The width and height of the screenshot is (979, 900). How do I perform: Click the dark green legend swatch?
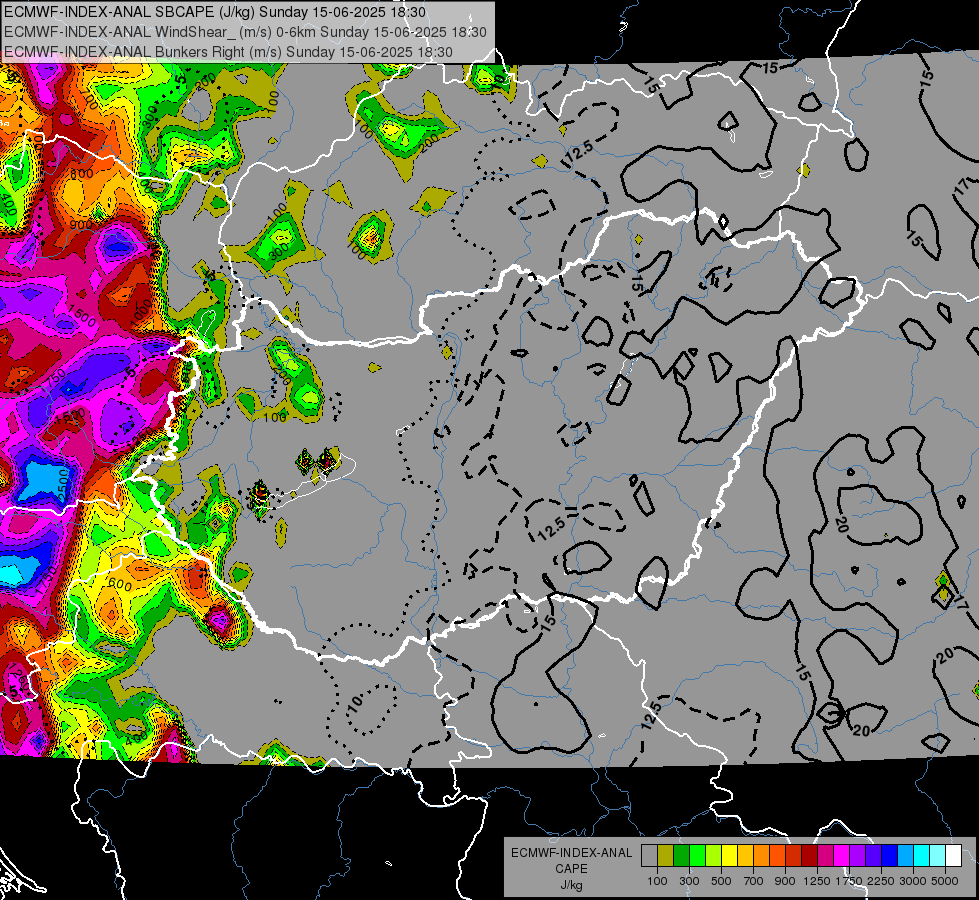pyautogui.click(x=681, y=856)
